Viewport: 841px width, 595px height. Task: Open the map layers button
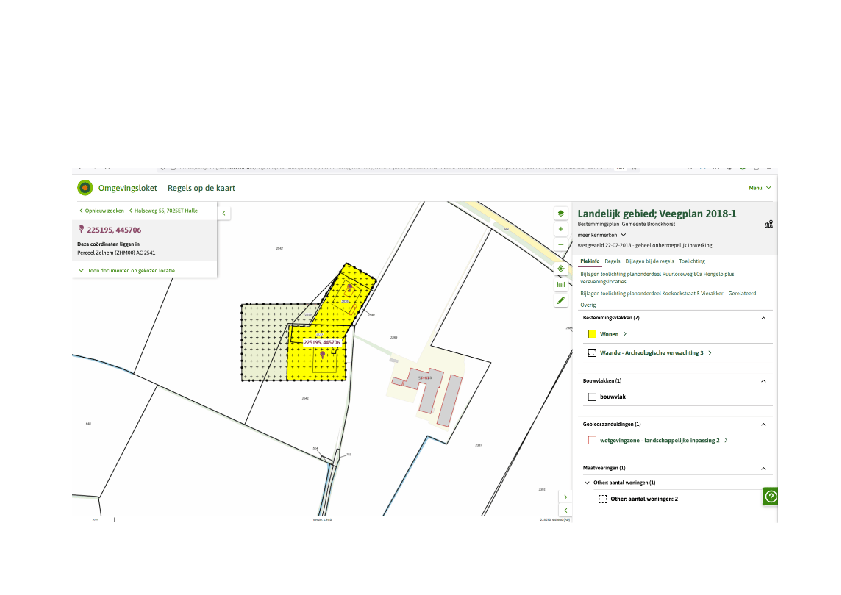click(x=560, y=213)
